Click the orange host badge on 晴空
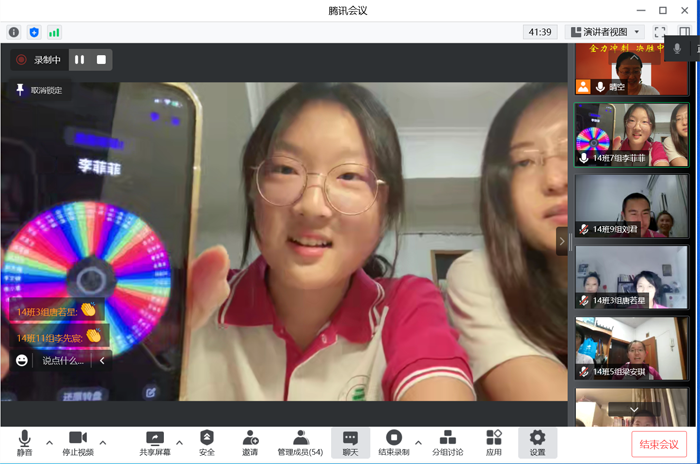700x464 pixels. tap(583, 87)
